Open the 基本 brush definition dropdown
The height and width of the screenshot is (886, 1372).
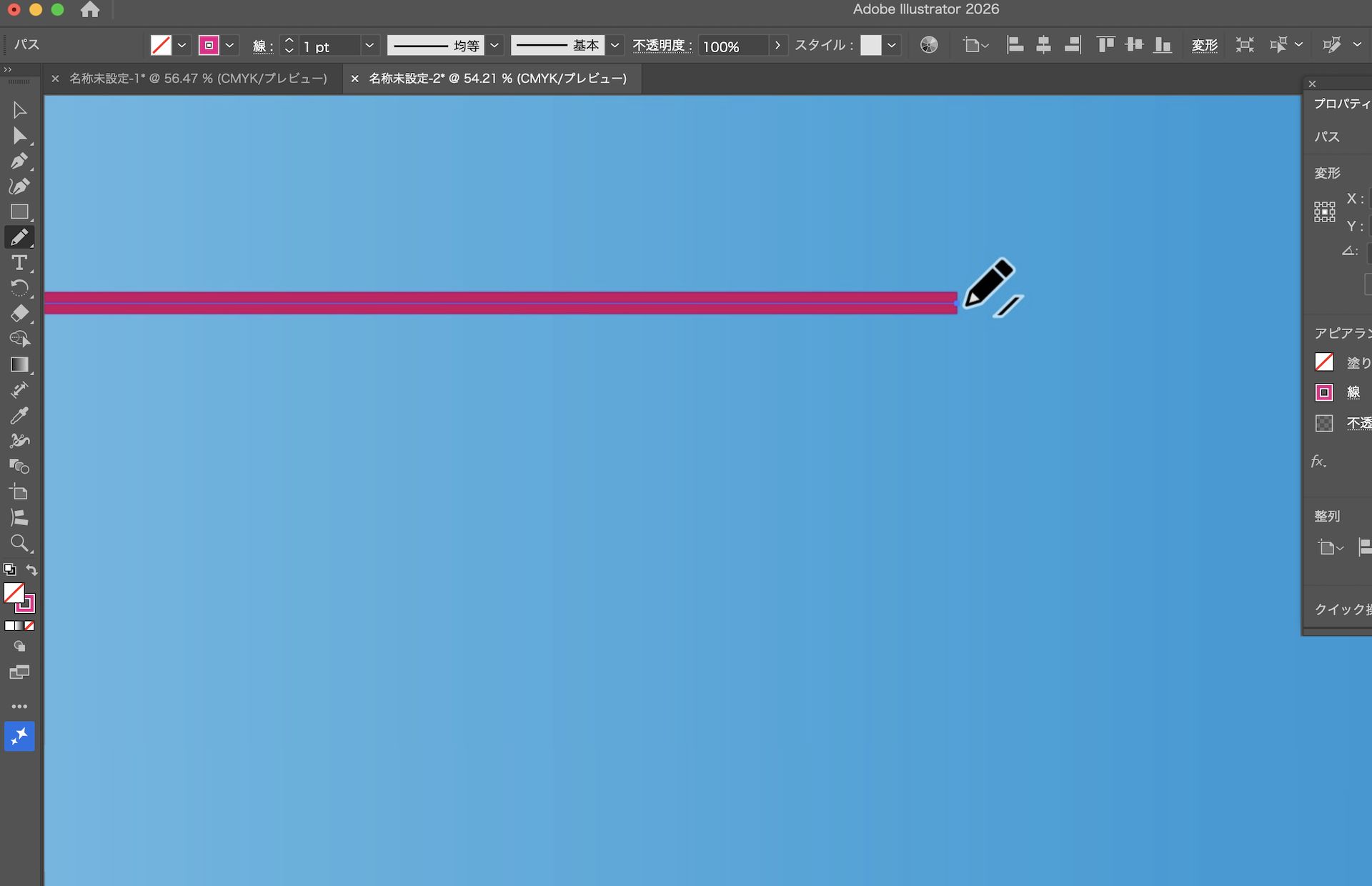(x=615, y=45)
